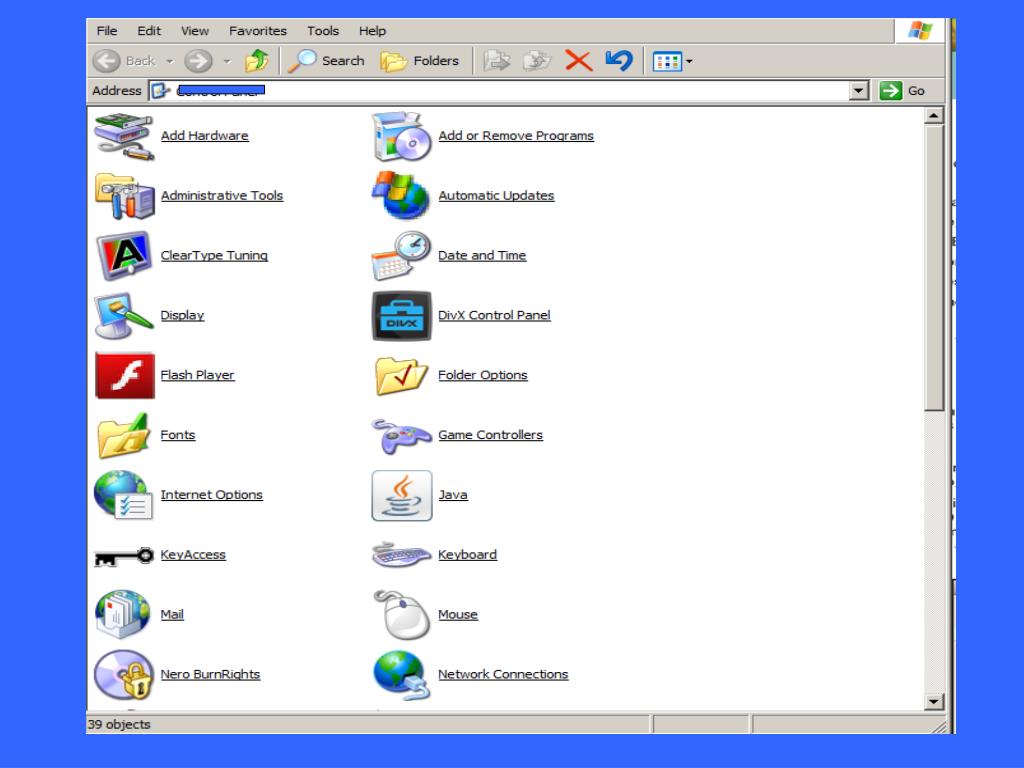Open the Add Hardware icon

[124, 136]
